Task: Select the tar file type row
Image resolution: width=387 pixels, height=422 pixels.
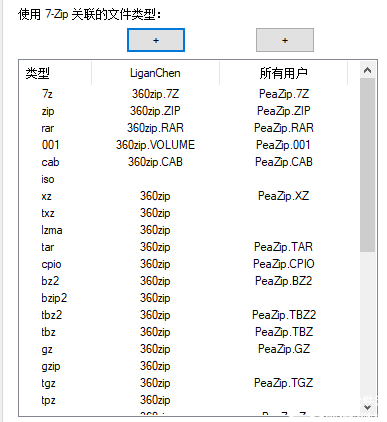Action: click(x=189, y=247)
